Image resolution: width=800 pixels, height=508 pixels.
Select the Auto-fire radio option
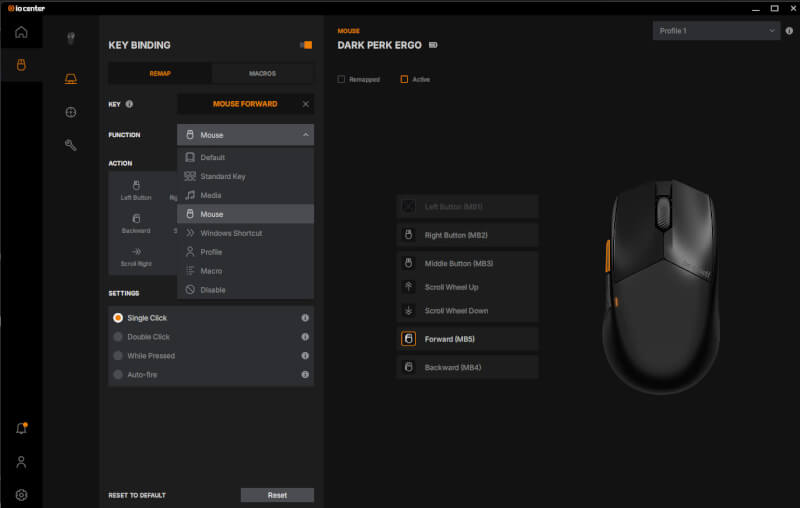pos(118,374)
